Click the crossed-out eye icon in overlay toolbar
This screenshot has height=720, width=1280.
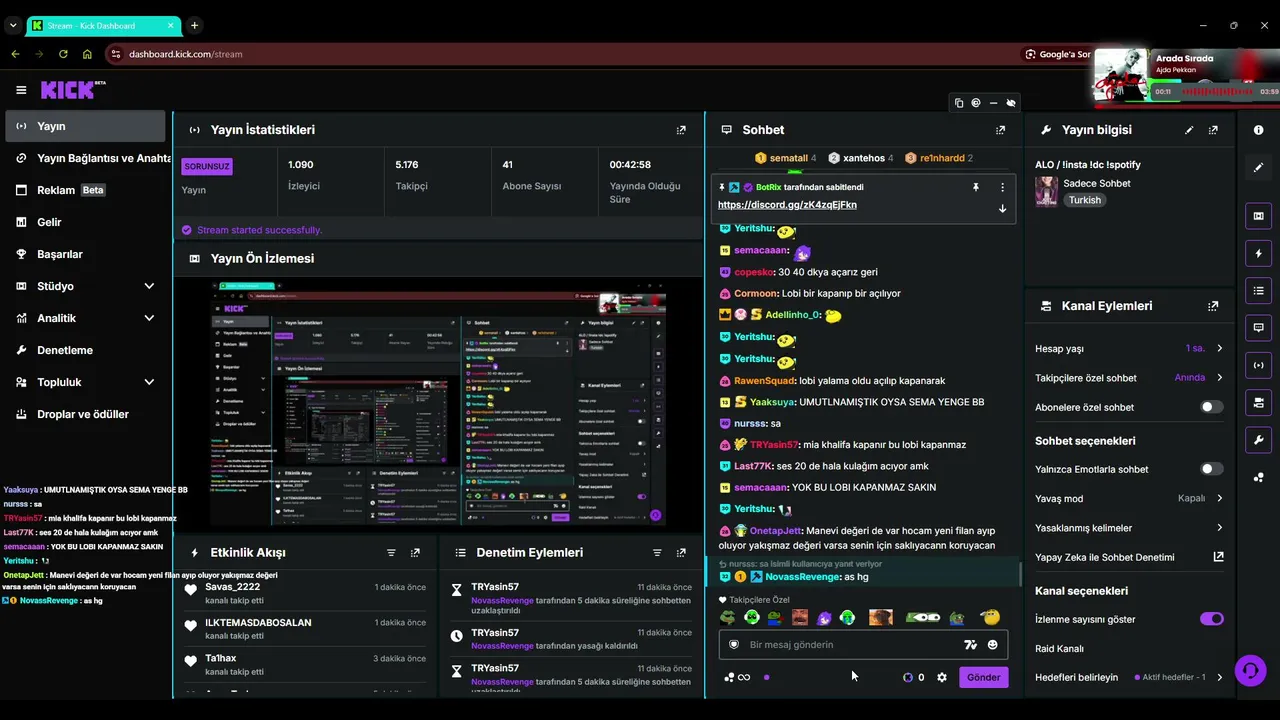1011,103
